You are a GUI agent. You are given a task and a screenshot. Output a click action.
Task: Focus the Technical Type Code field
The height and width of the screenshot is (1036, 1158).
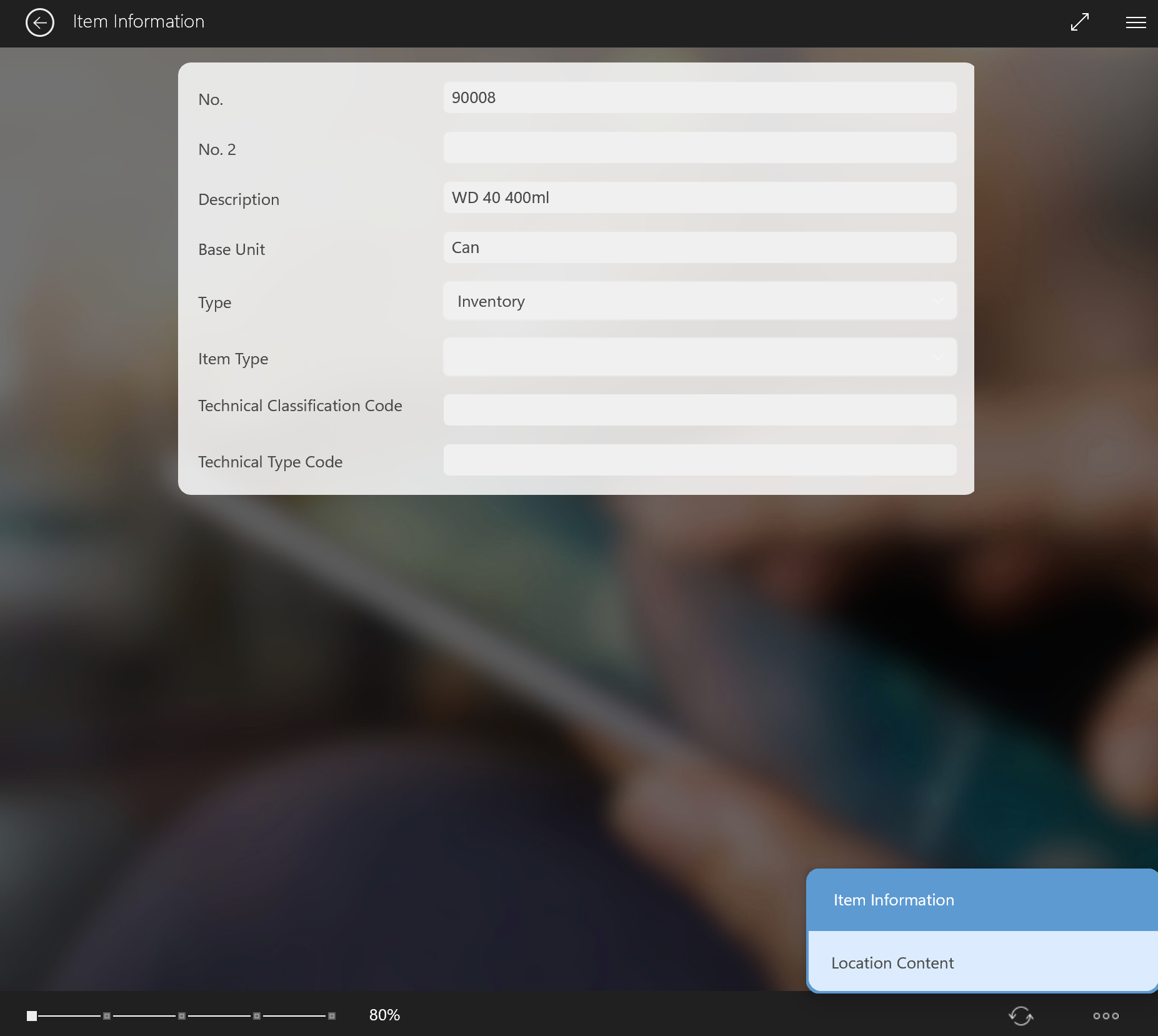click(700, 460)
